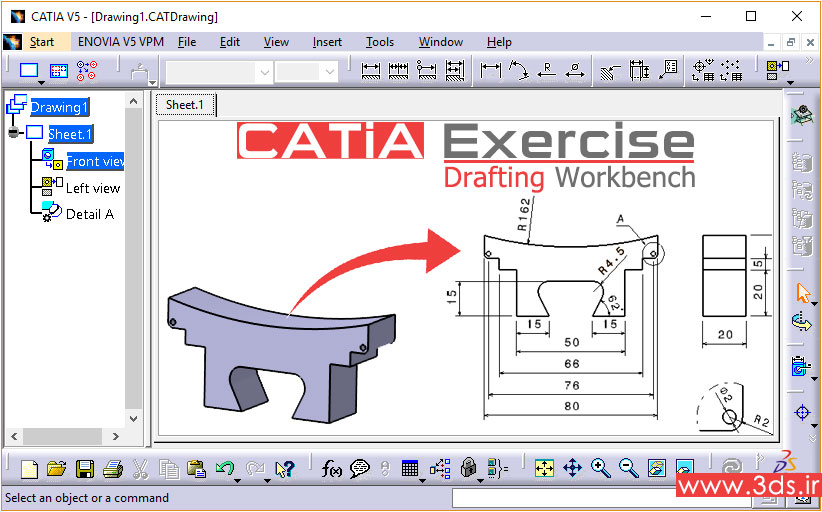Open the Window menu
Screen dimensions: 822x512
click(441, 42)
